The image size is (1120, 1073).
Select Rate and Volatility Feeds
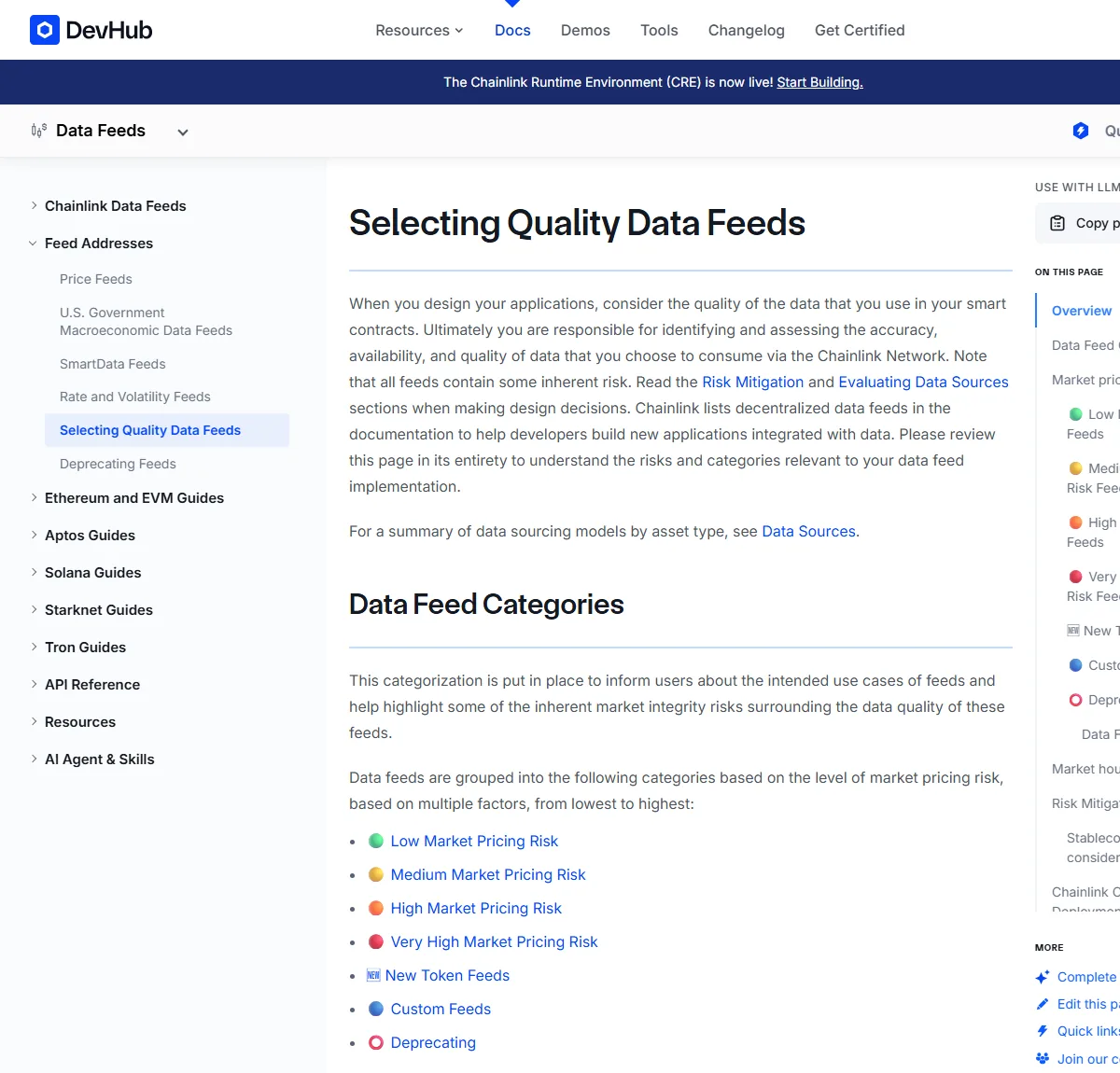[135, 397]
